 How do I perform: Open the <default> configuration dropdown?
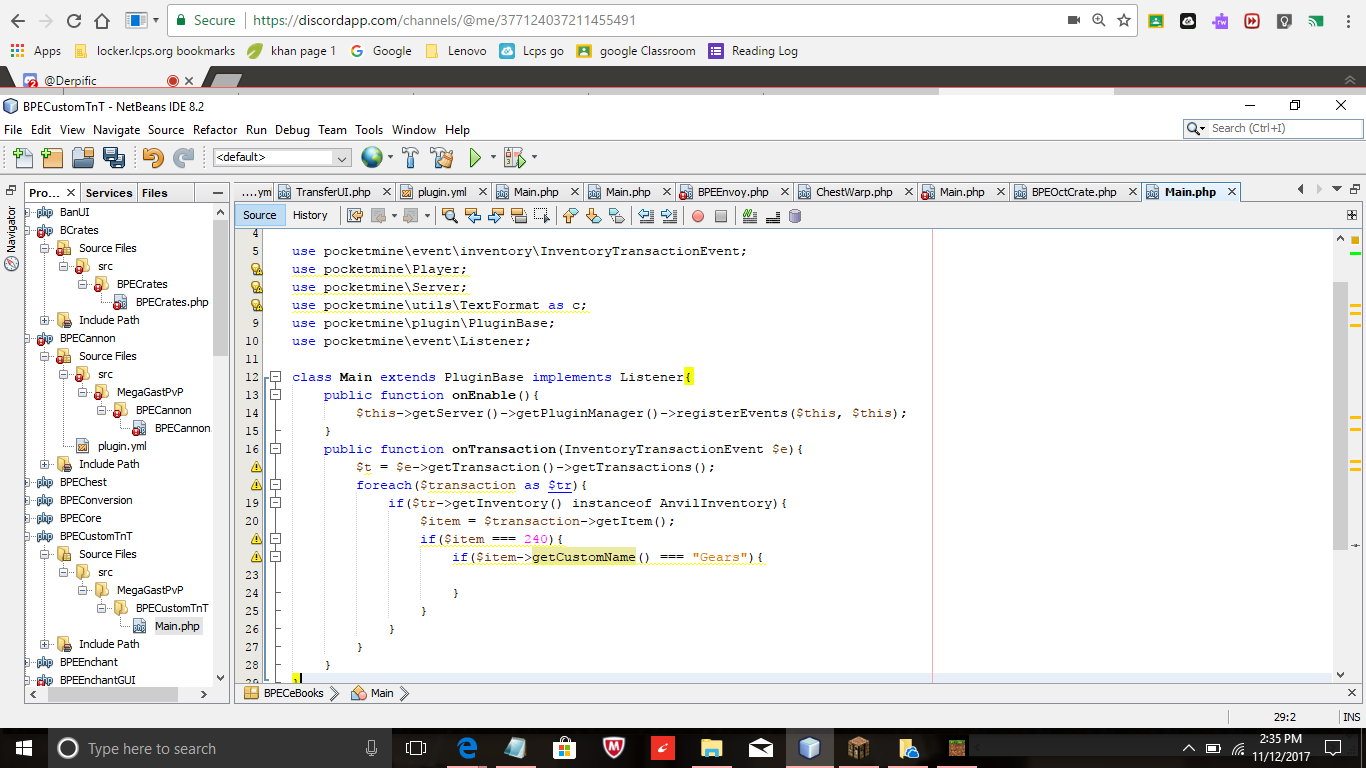pos(282,157)
